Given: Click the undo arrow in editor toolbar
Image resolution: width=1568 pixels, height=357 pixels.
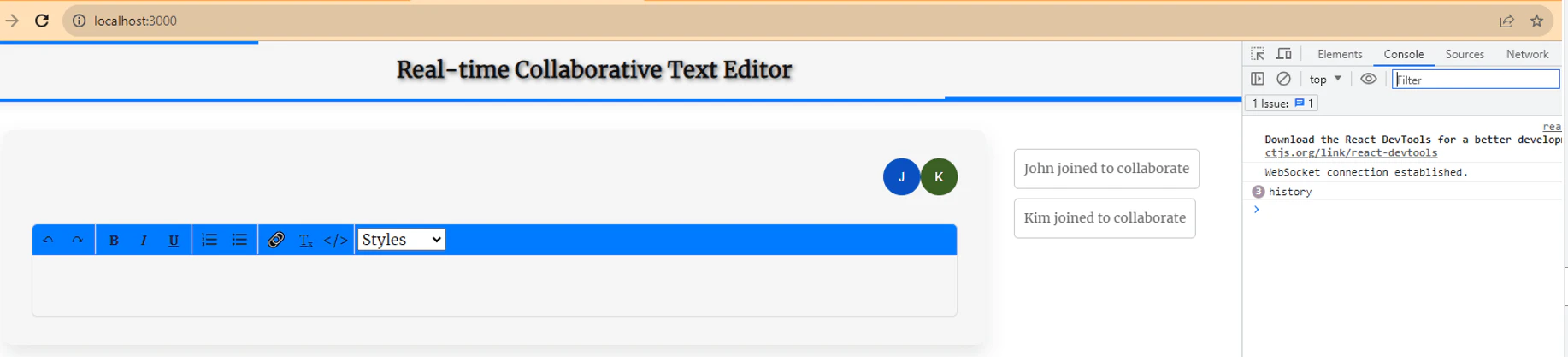Looking at the screenshot, I should point(49,241).
